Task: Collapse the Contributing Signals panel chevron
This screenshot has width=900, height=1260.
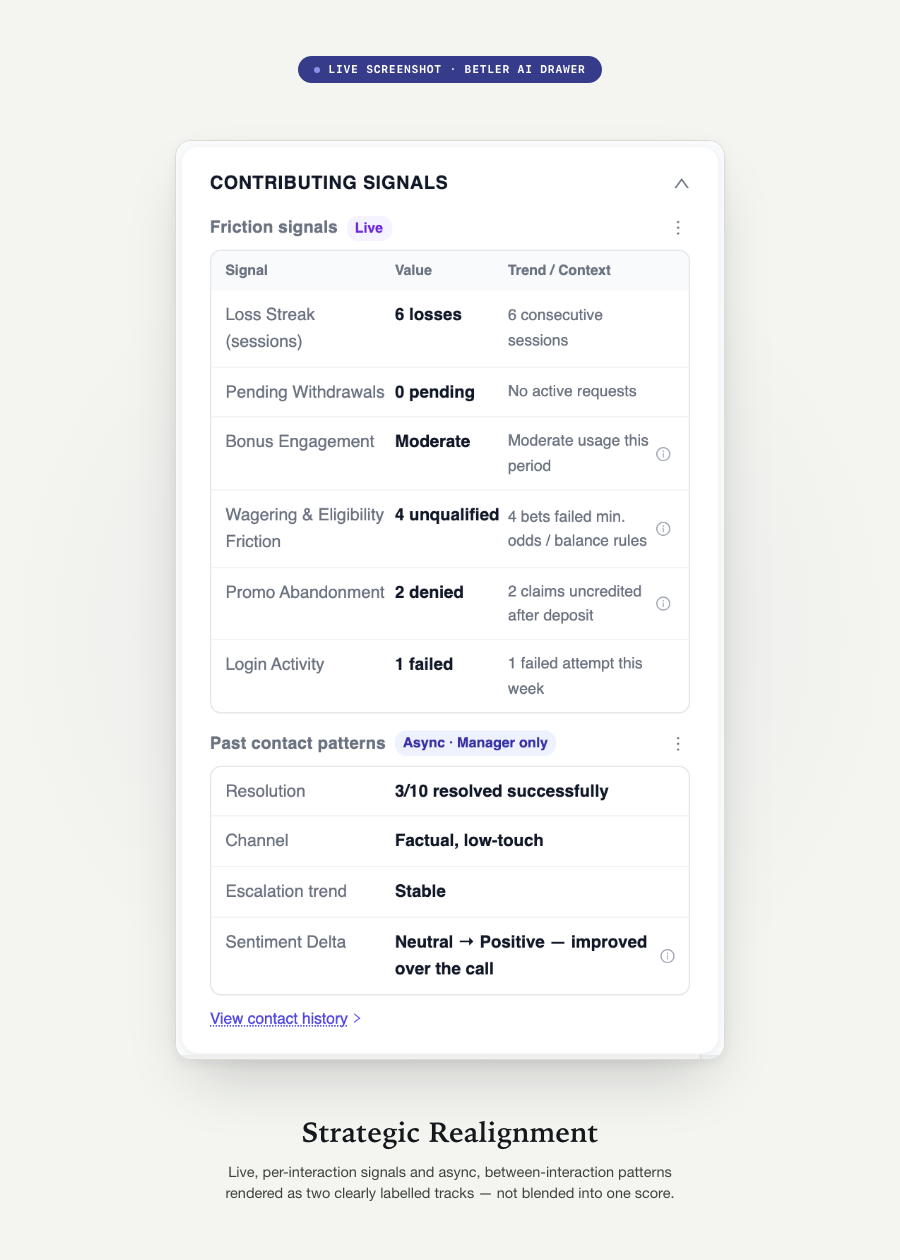Action: [x=681, y=183]
